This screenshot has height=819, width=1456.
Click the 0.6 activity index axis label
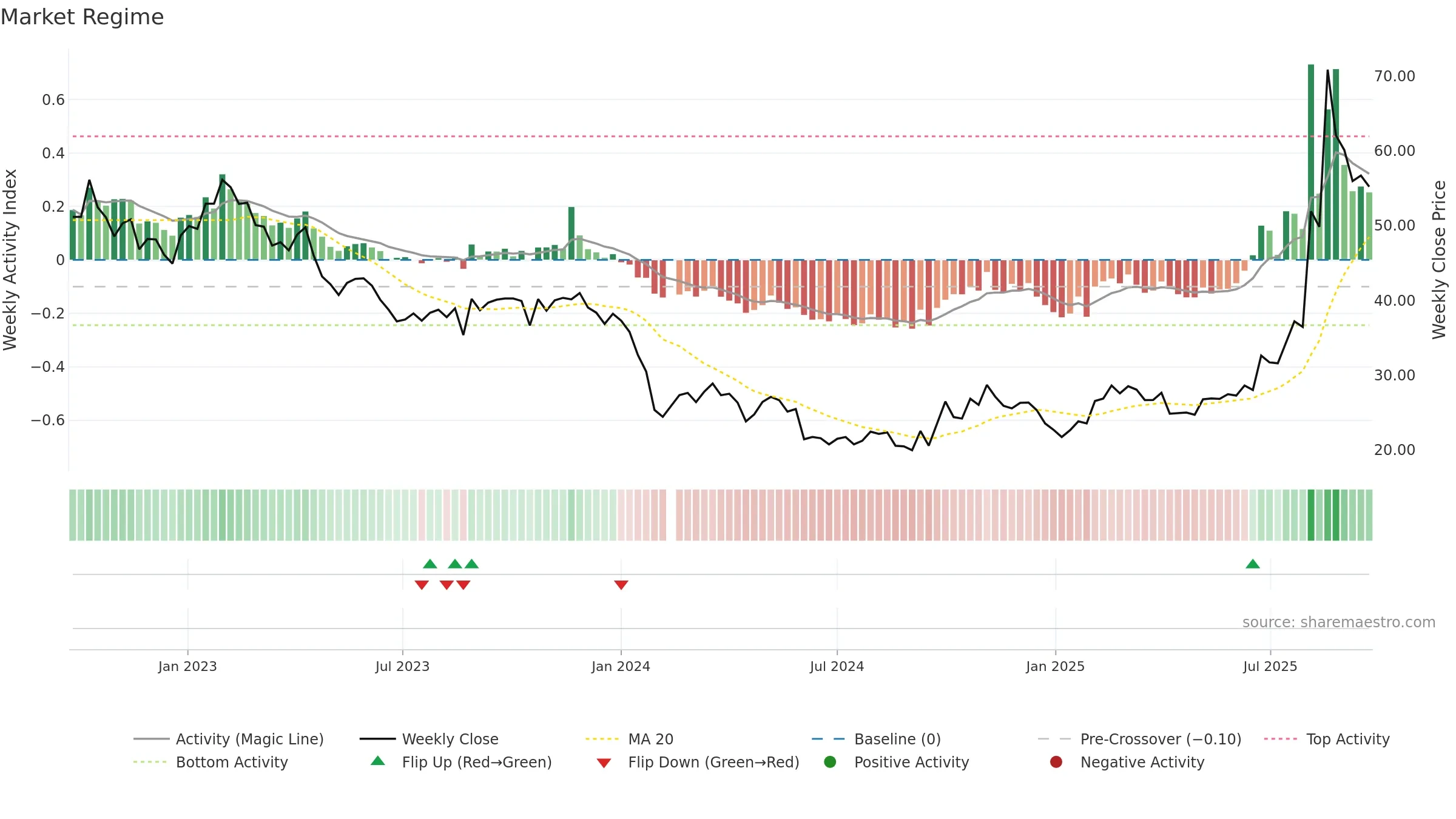tap(53, 99)
